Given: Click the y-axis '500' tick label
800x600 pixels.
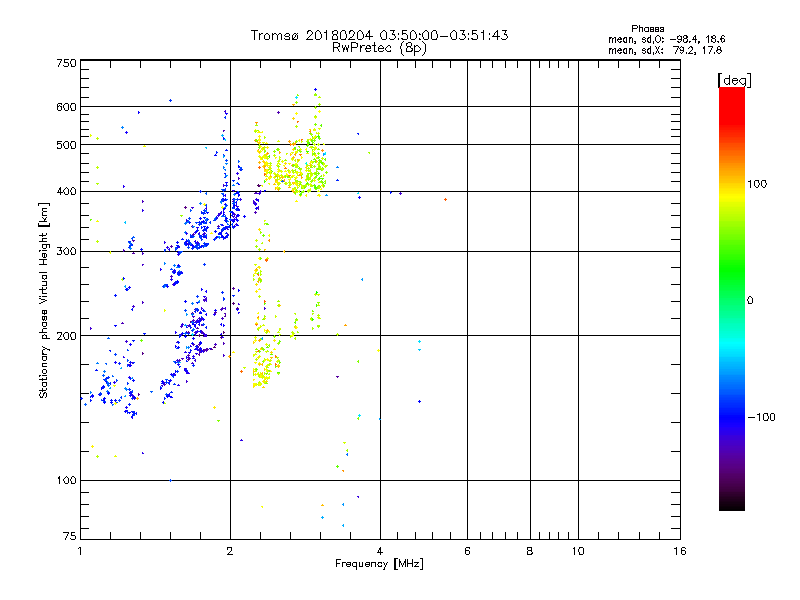Looking at the screenshot, I should [67, 145].
